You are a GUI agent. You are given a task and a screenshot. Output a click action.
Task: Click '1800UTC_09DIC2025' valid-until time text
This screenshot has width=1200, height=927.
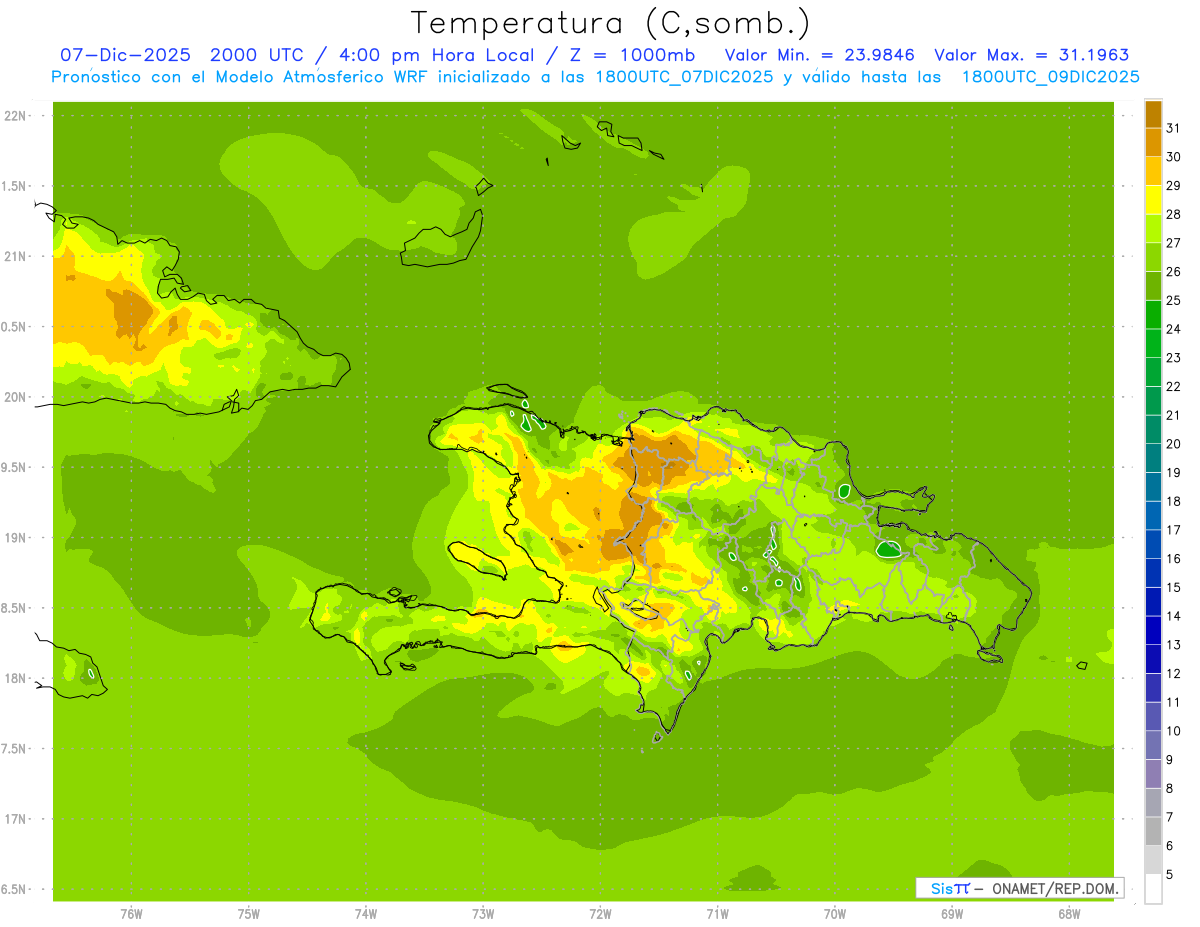1050,77
